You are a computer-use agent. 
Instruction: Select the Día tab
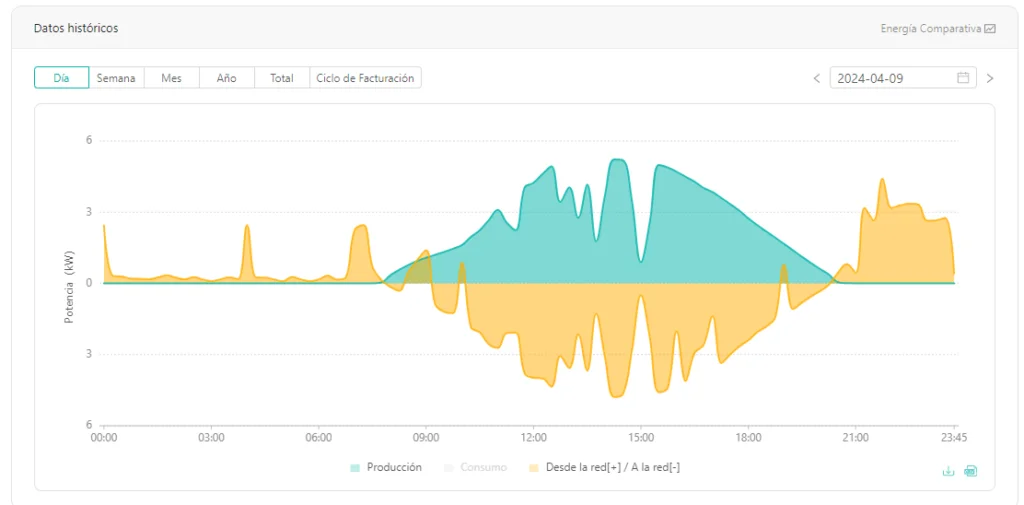click(61, 78)
